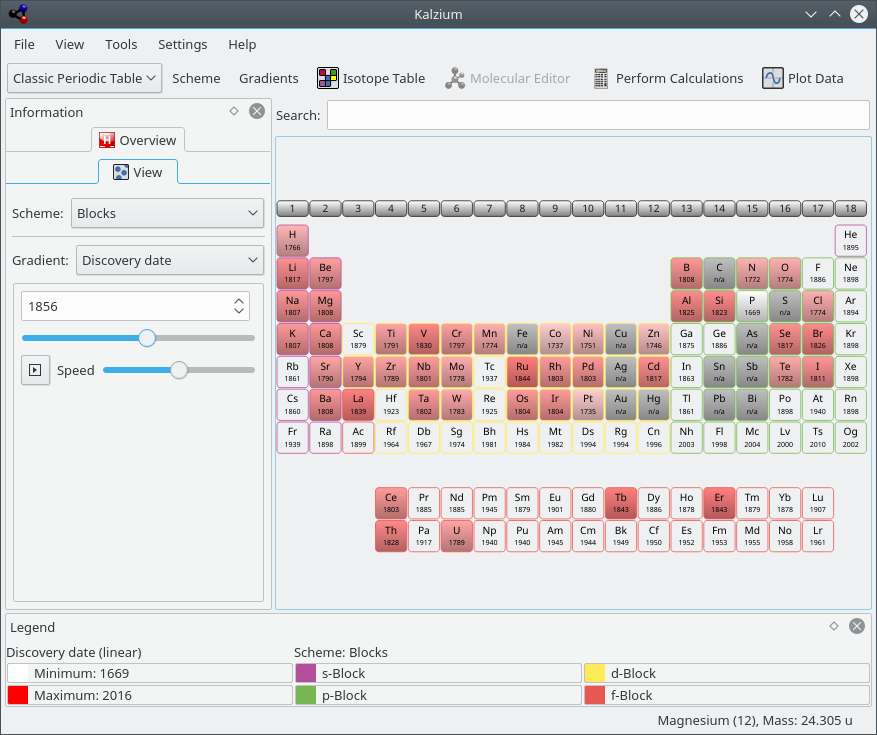The height and width of the screenshot is (735, 877).
Task: Expand the Gradient Discovery date combo box
Action: click(169, 260)
